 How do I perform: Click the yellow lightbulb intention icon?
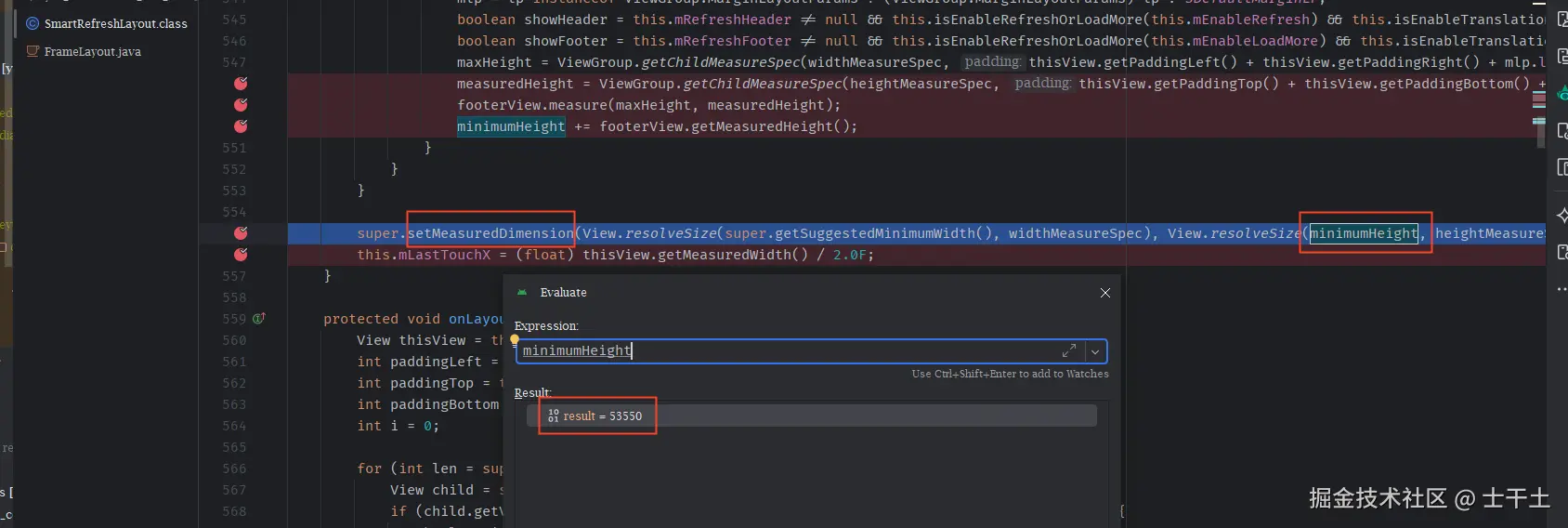(x=515, y=339)
